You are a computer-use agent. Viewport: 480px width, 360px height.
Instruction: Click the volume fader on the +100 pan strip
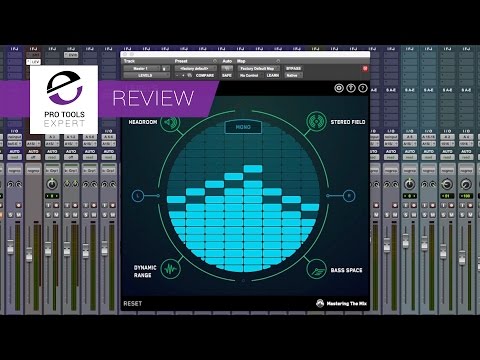click(462, 257)
